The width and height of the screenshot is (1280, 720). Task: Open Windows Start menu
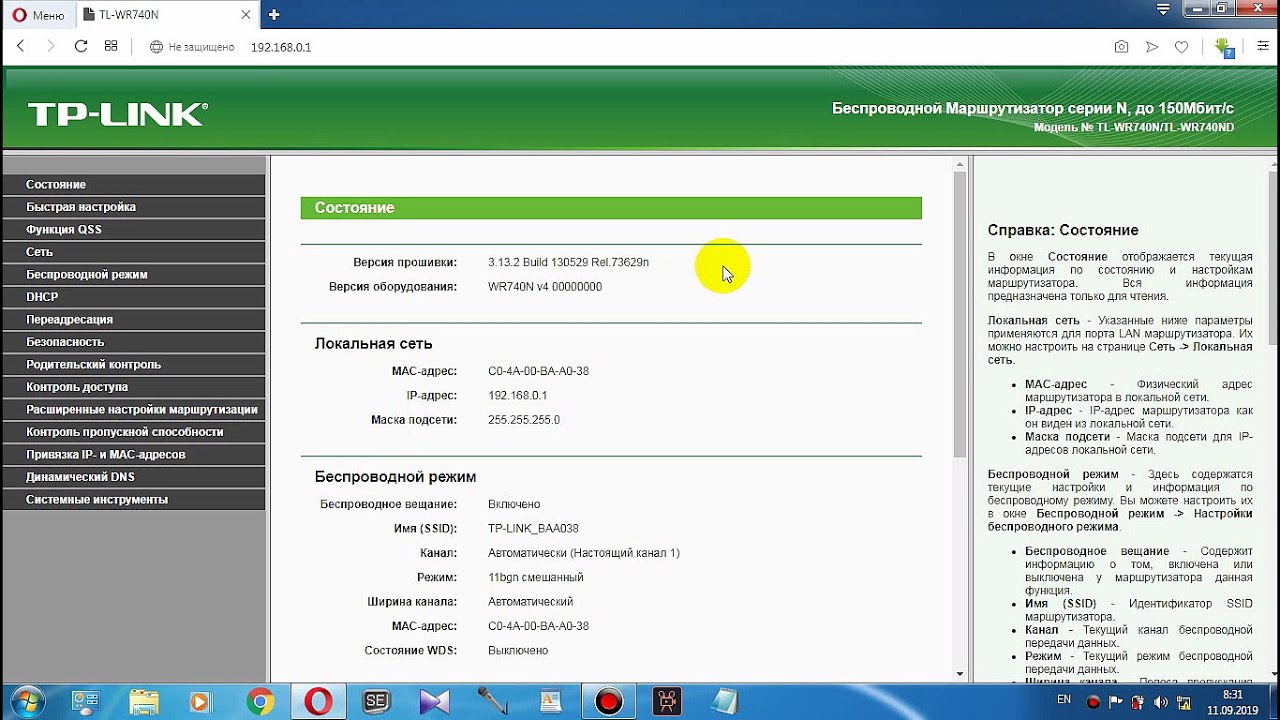pyautogui.click(x=26, y=700)
